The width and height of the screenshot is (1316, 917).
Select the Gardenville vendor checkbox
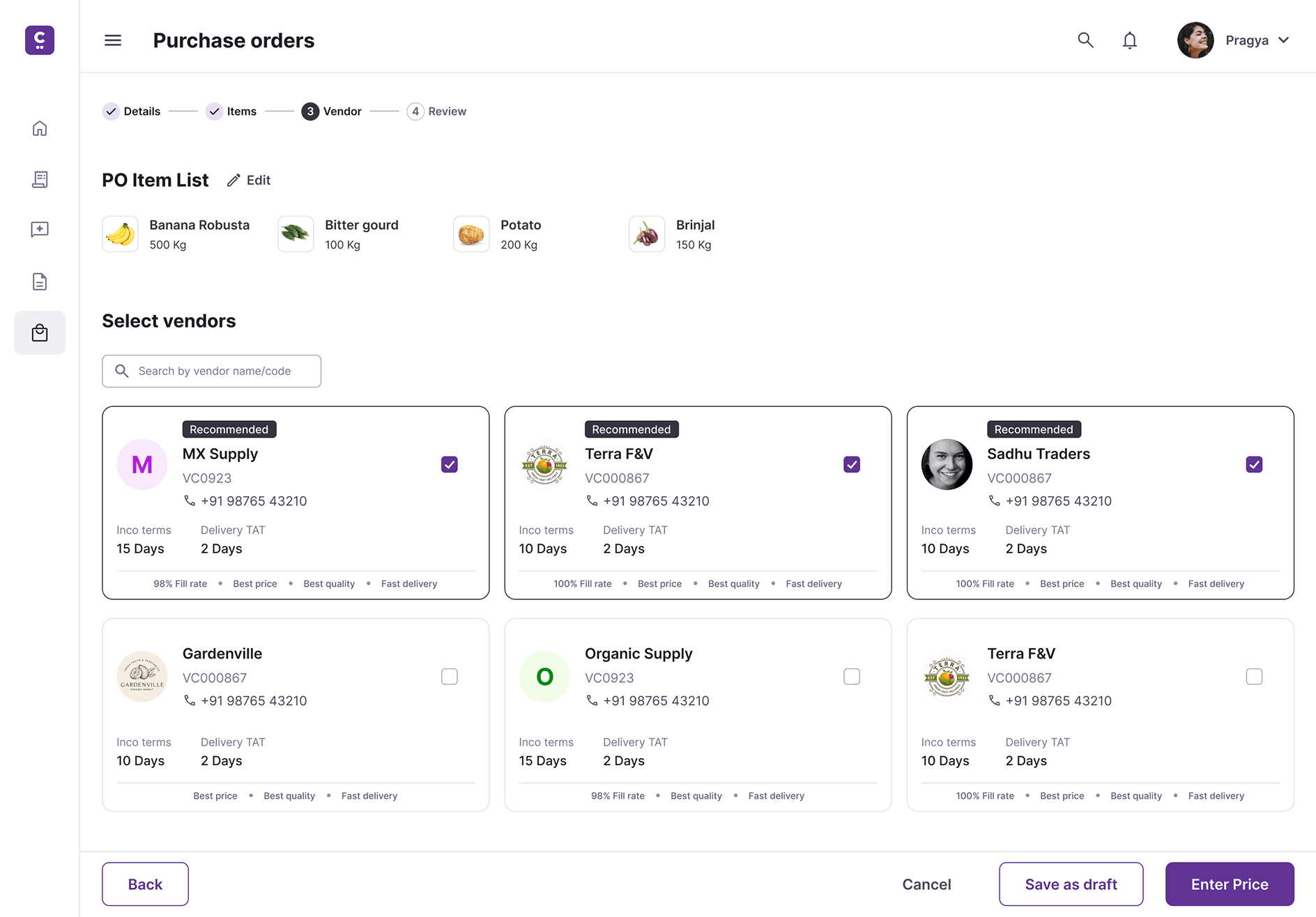450,677
